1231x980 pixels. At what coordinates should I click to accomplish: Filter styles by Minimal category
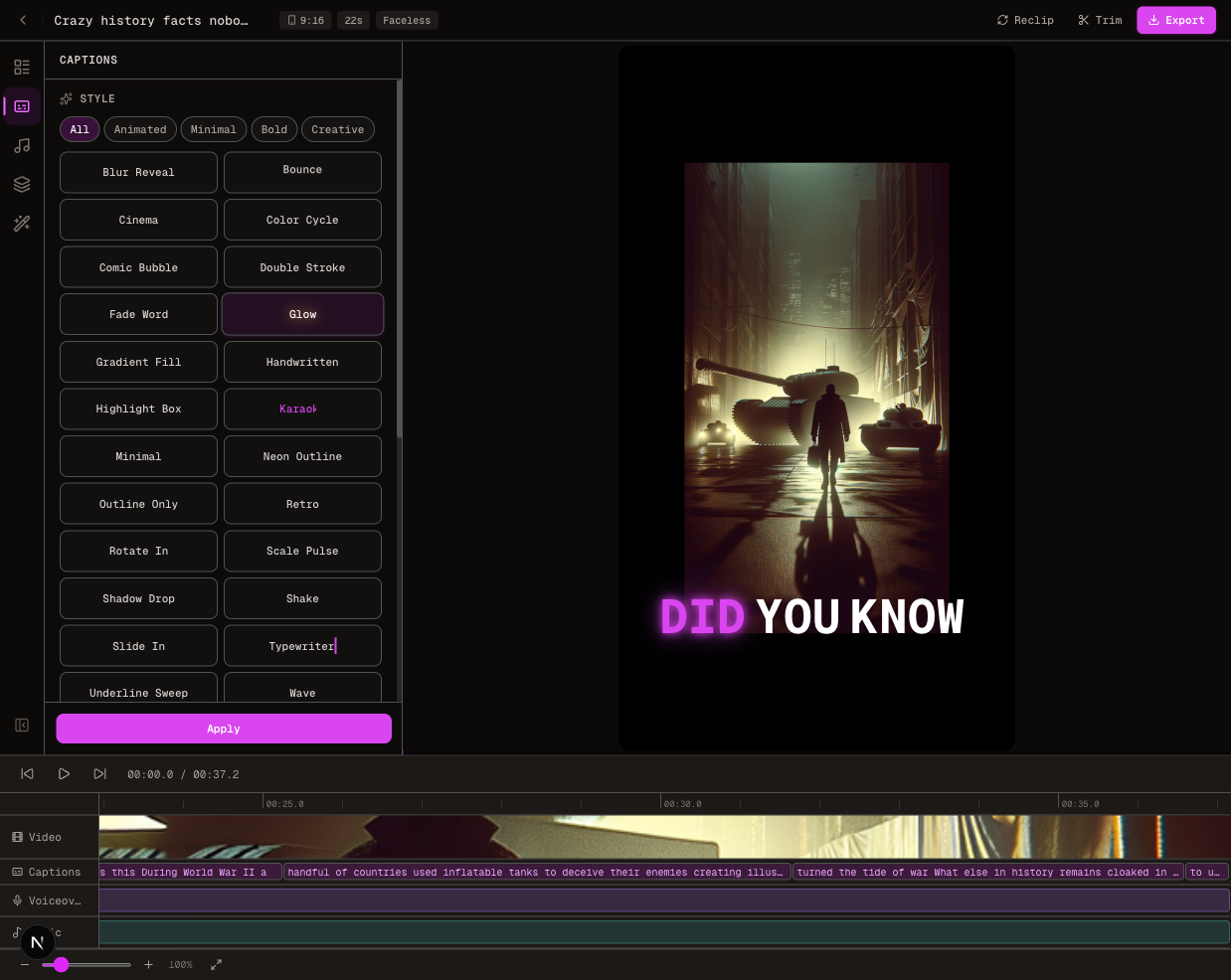pos(213,129)
